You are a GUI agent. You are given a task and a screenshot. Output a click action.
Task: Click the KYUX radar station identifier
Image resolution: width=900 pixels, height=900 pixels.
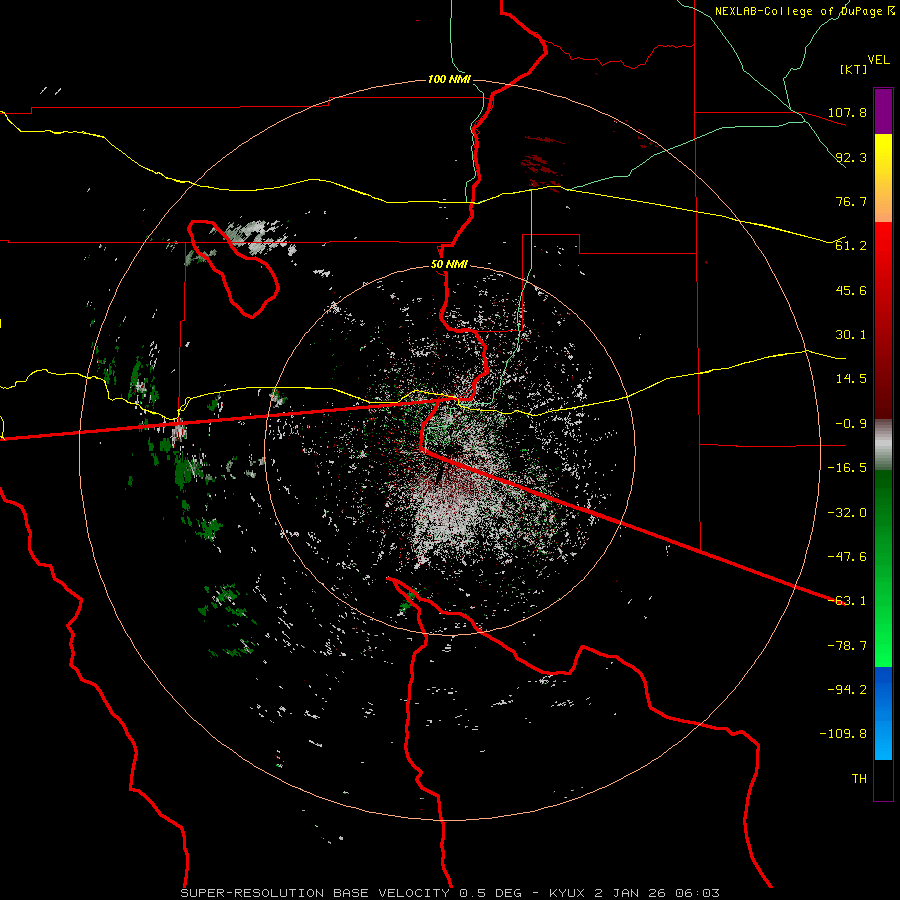[569, 893]
